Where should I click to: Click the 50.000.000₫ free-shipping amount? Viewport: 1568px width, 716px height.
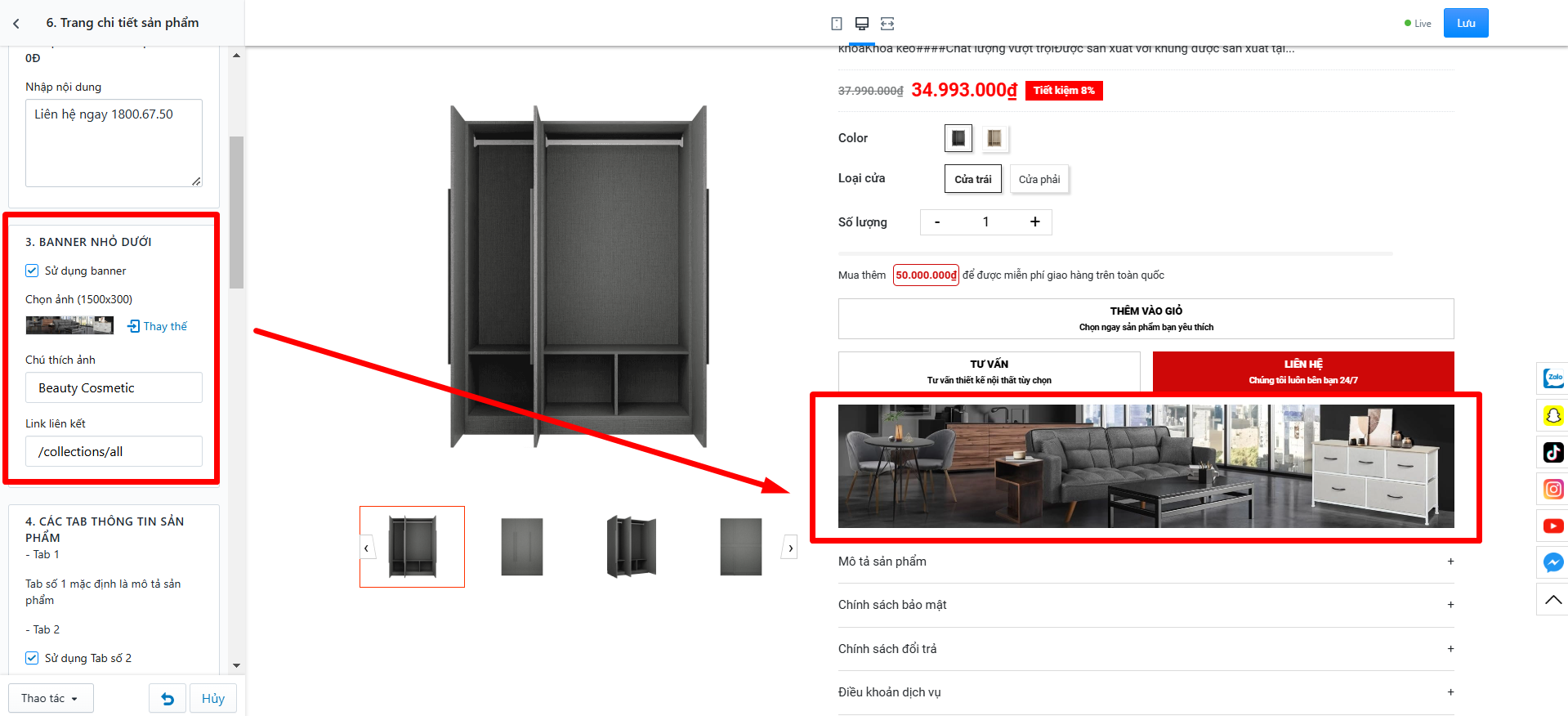click(x=926, y=275)
